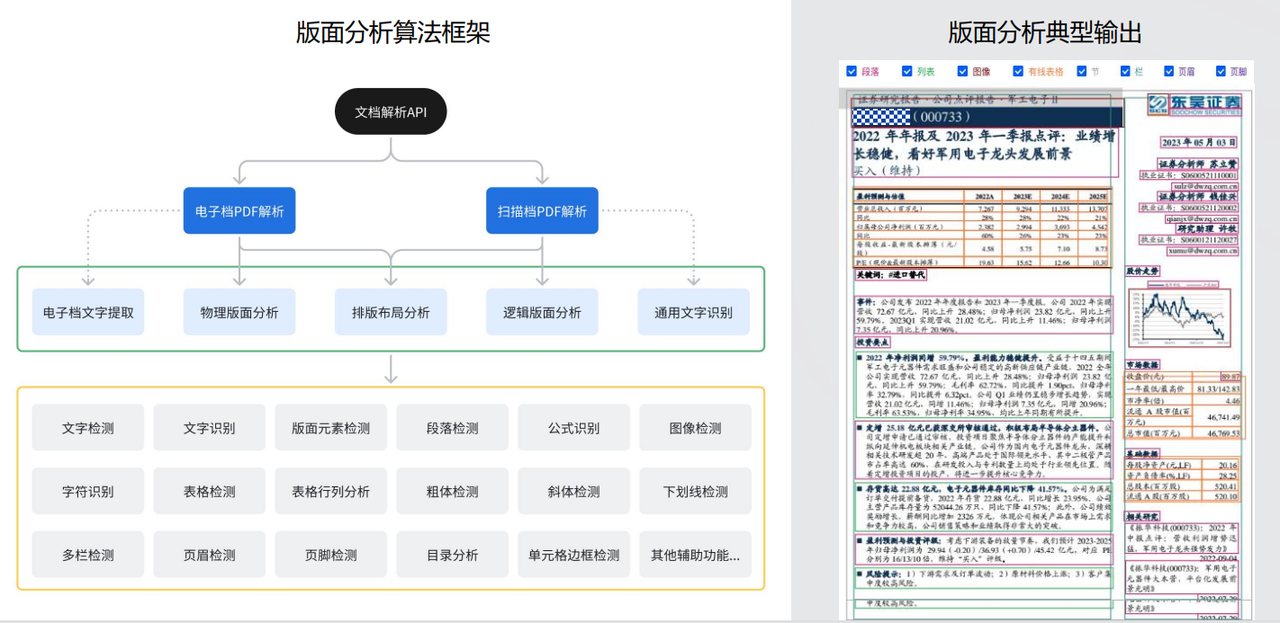Click the 版面分析算法框架 heading
Image resolution: width=1280 pixels, height=623 pixels.
click(x=393, y=32)
